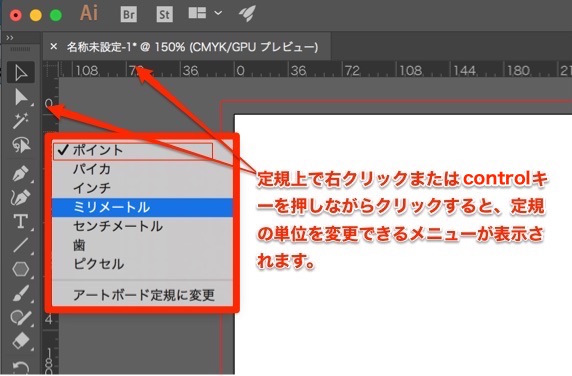572x376 pixels.
Task: Click the GPU performance rocket icon
Action: click(247, 13)
